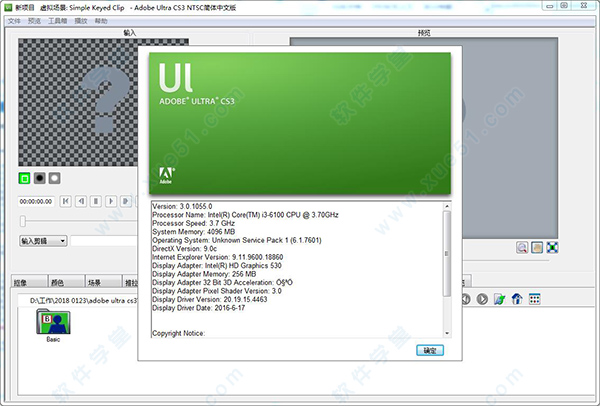
Task: Click the Display Adapter Memory: 256 MB line
Action: 204,274
